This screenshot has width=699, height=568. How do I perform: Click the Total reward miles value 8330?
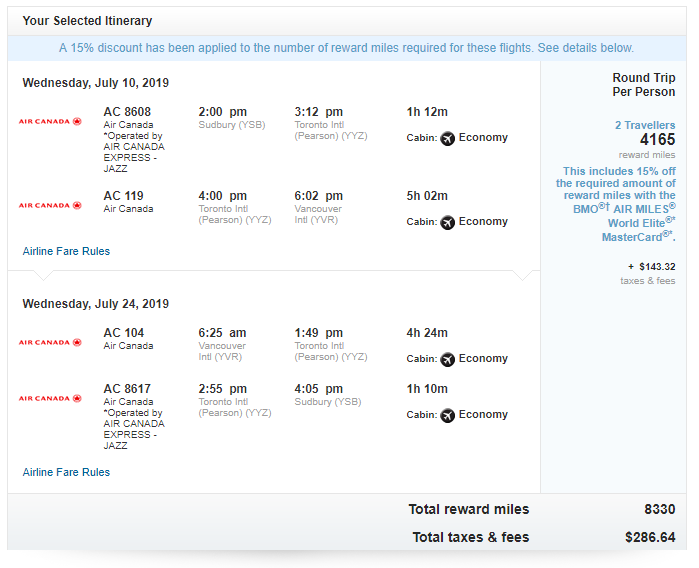[659, 509]
